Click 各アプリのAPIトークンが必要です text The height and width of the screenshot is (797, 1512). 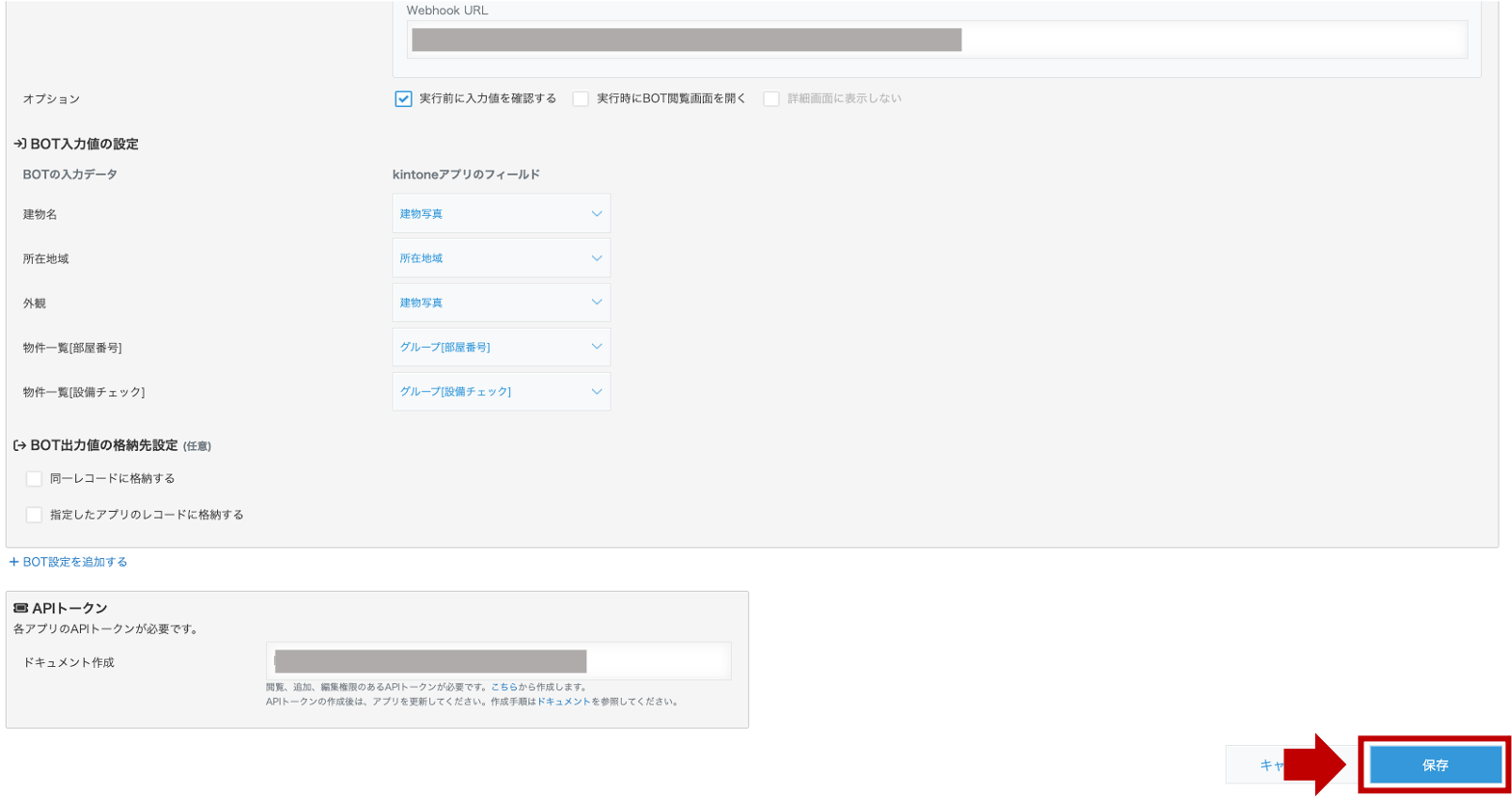click(106, 629)
